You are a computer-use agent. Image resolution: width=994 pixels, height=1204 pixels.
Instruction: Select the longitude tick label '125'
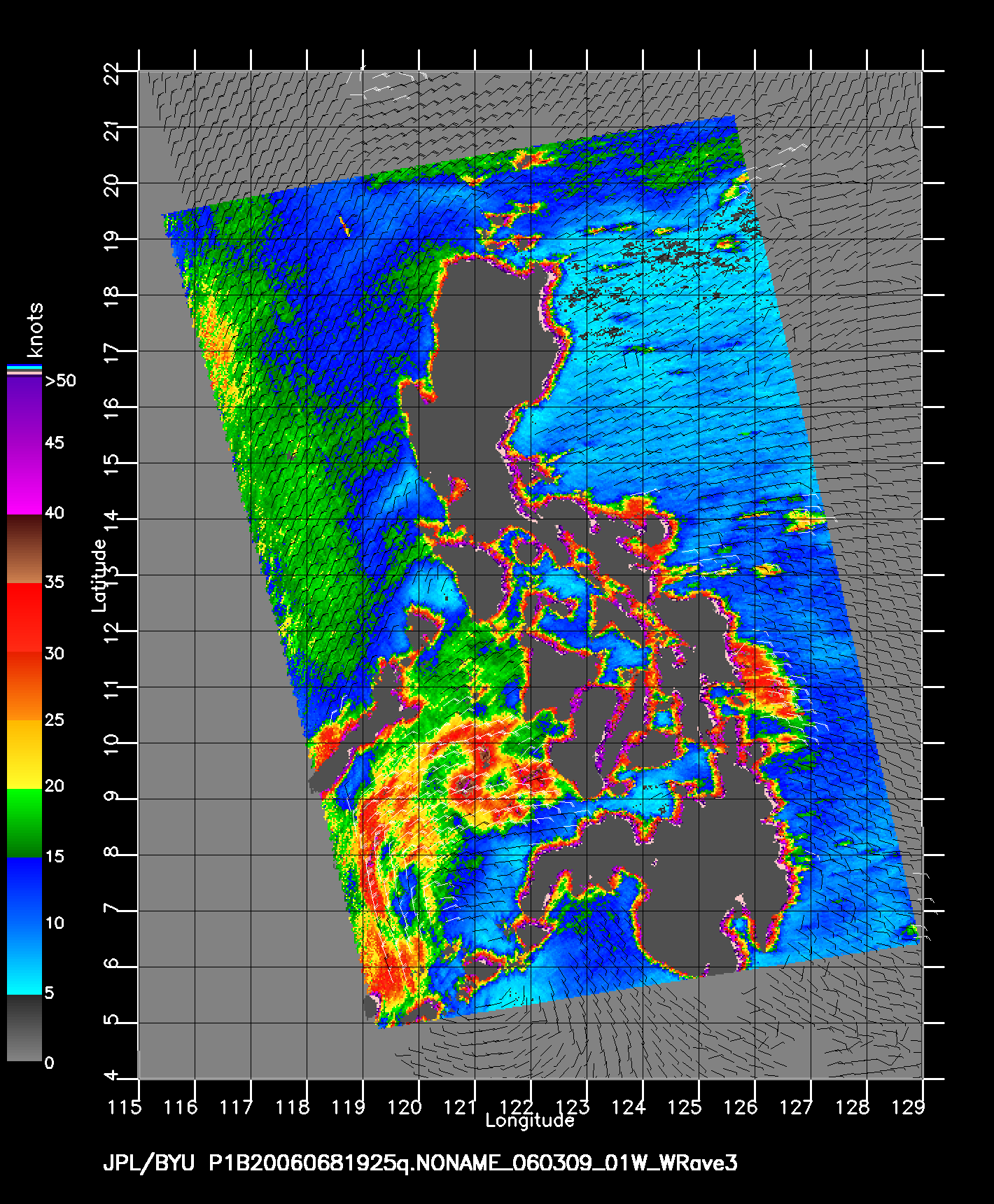point(685,1107)
